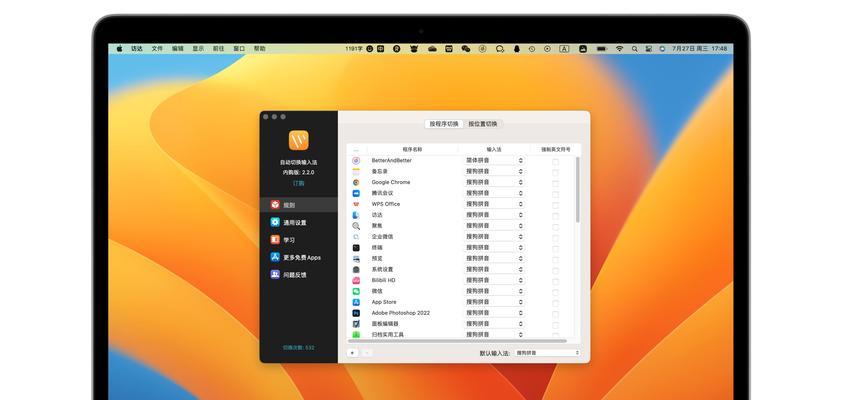Click the 聚焦 magnifier icon in list
The height and width of the screenshot is (400, 843).
click(356, 226)
